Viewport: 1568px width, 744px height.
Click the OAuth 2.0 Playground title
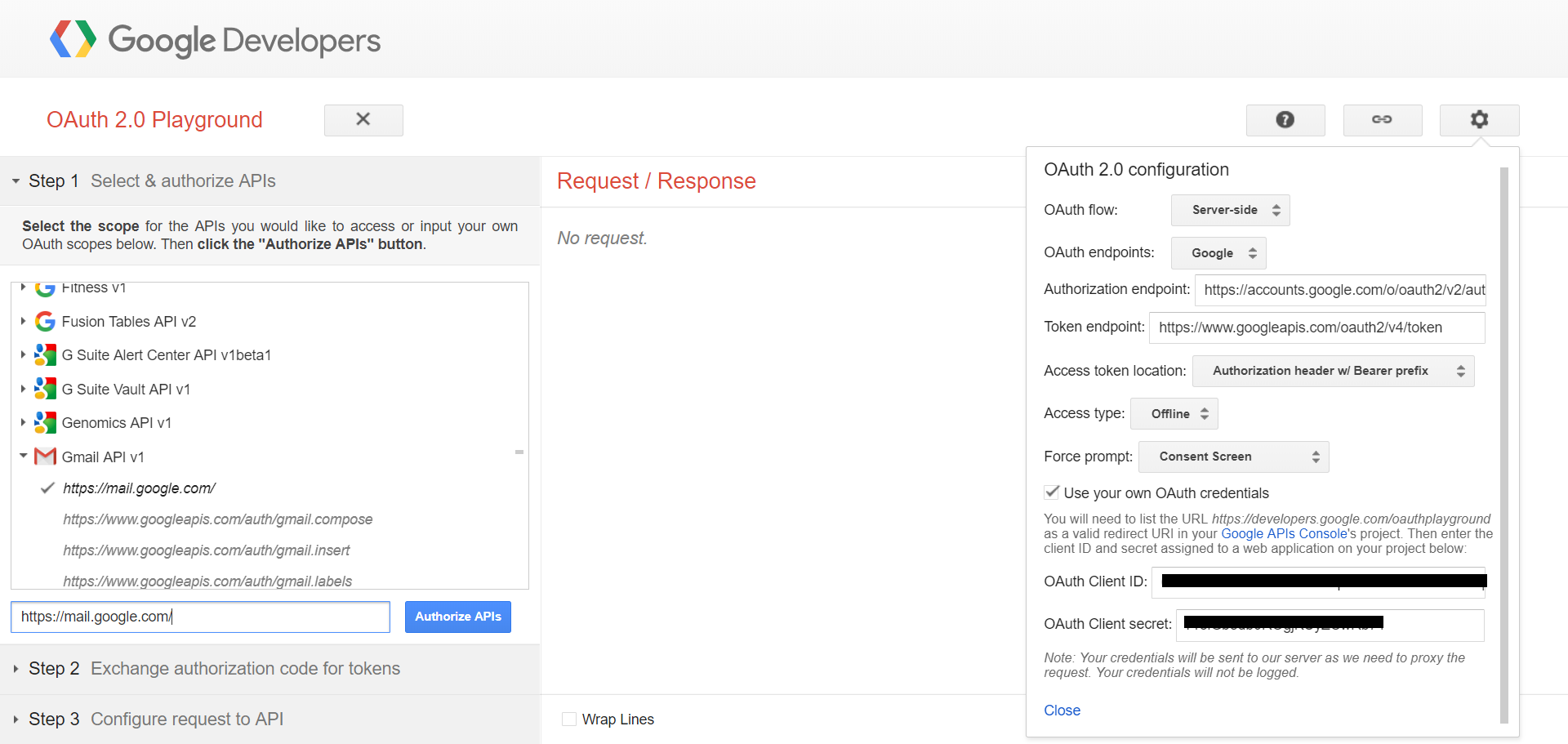click(x=154, y=120)
